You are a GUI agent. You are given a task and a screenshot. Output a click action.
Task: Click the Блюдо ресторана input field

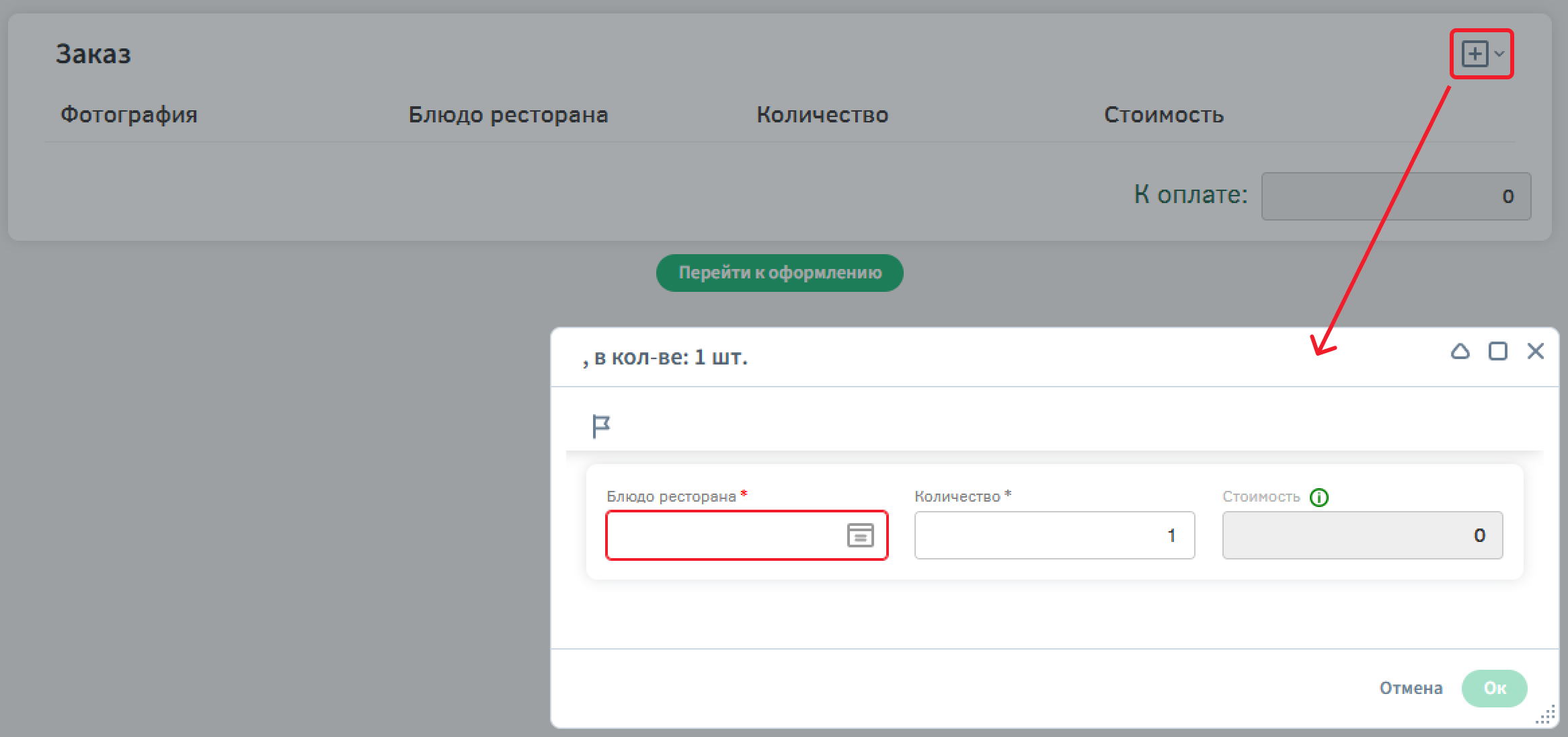tap(723, 535)
